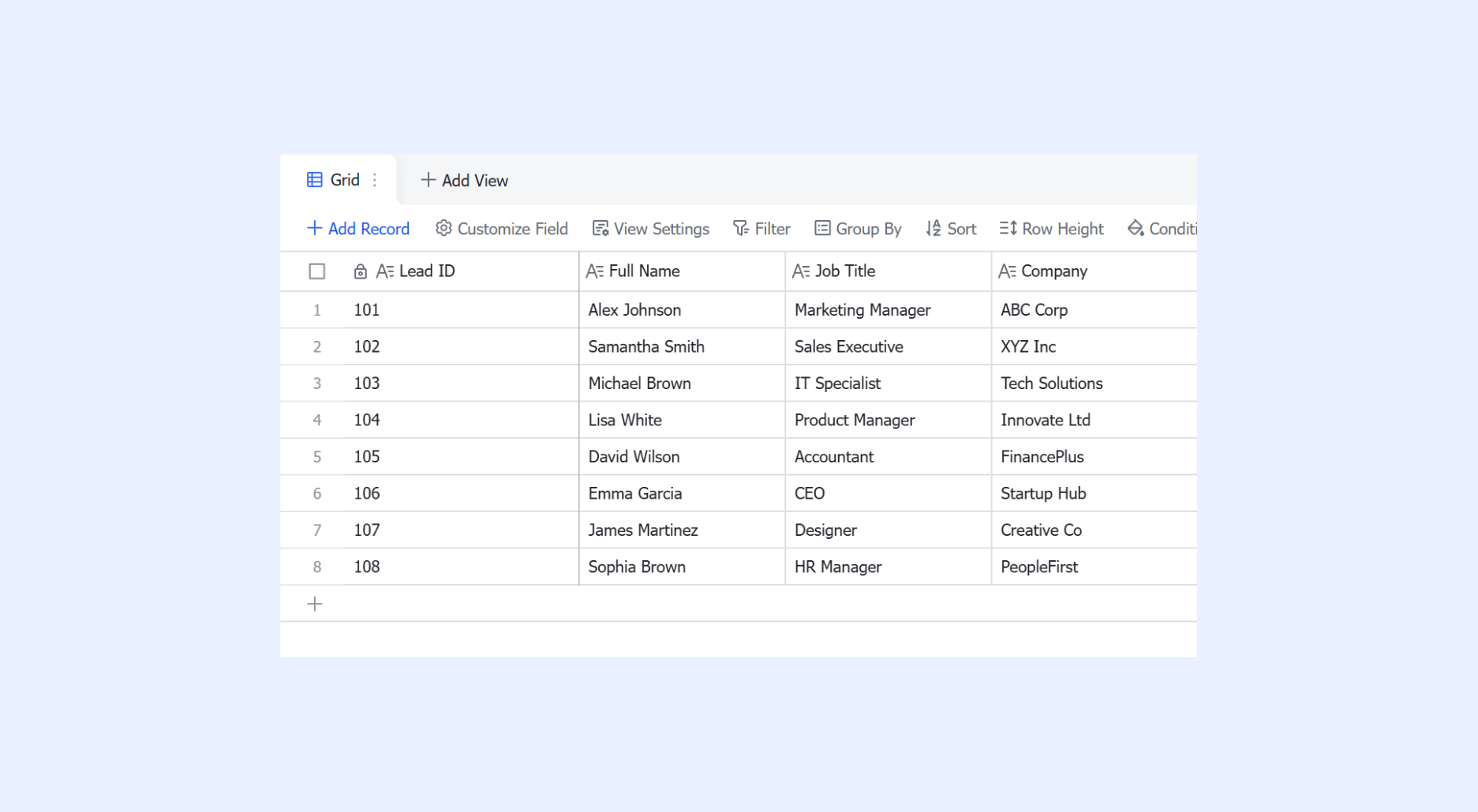Select row number 5
Image resolution: width=1478 pixels, height=812 pixels.
(317, 457)
